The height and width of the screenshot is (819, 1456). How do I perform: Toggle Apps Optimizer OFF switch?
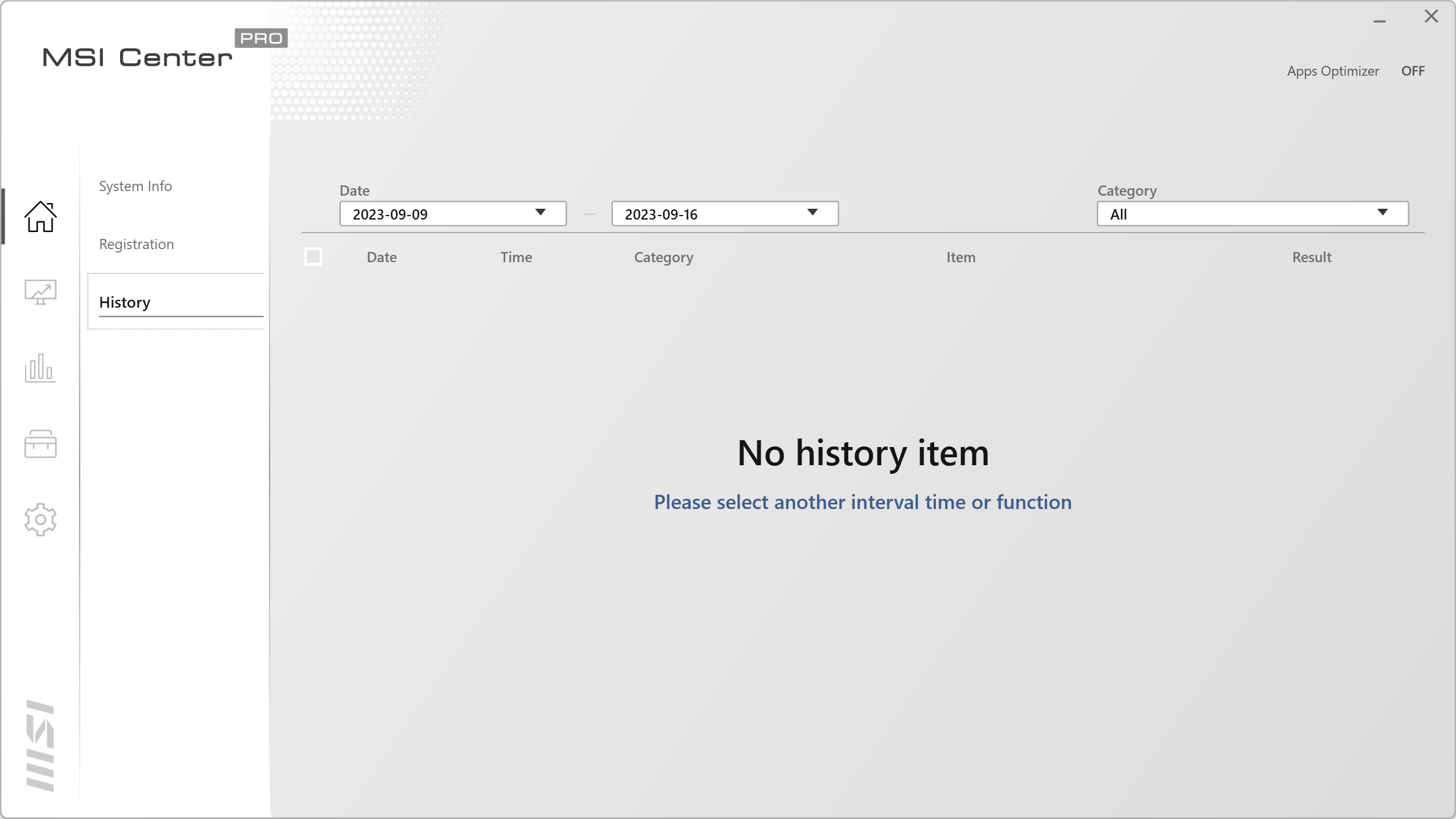pos(1413,71)
